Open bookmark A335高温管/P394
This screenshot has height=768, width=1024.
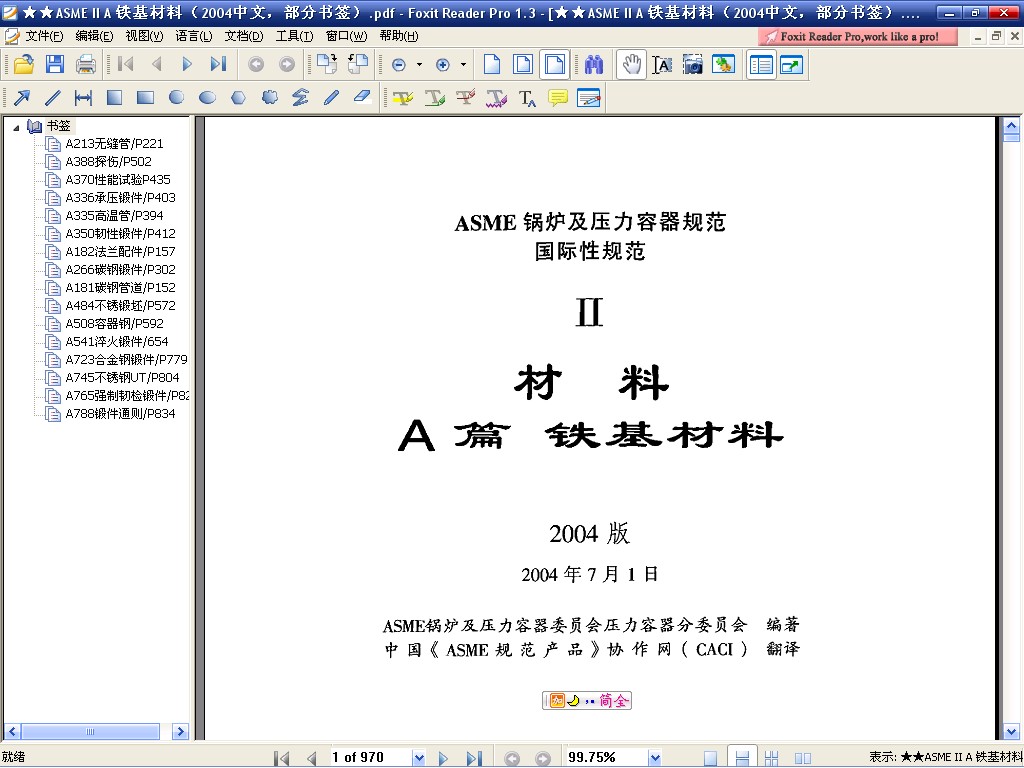[114, 216]
